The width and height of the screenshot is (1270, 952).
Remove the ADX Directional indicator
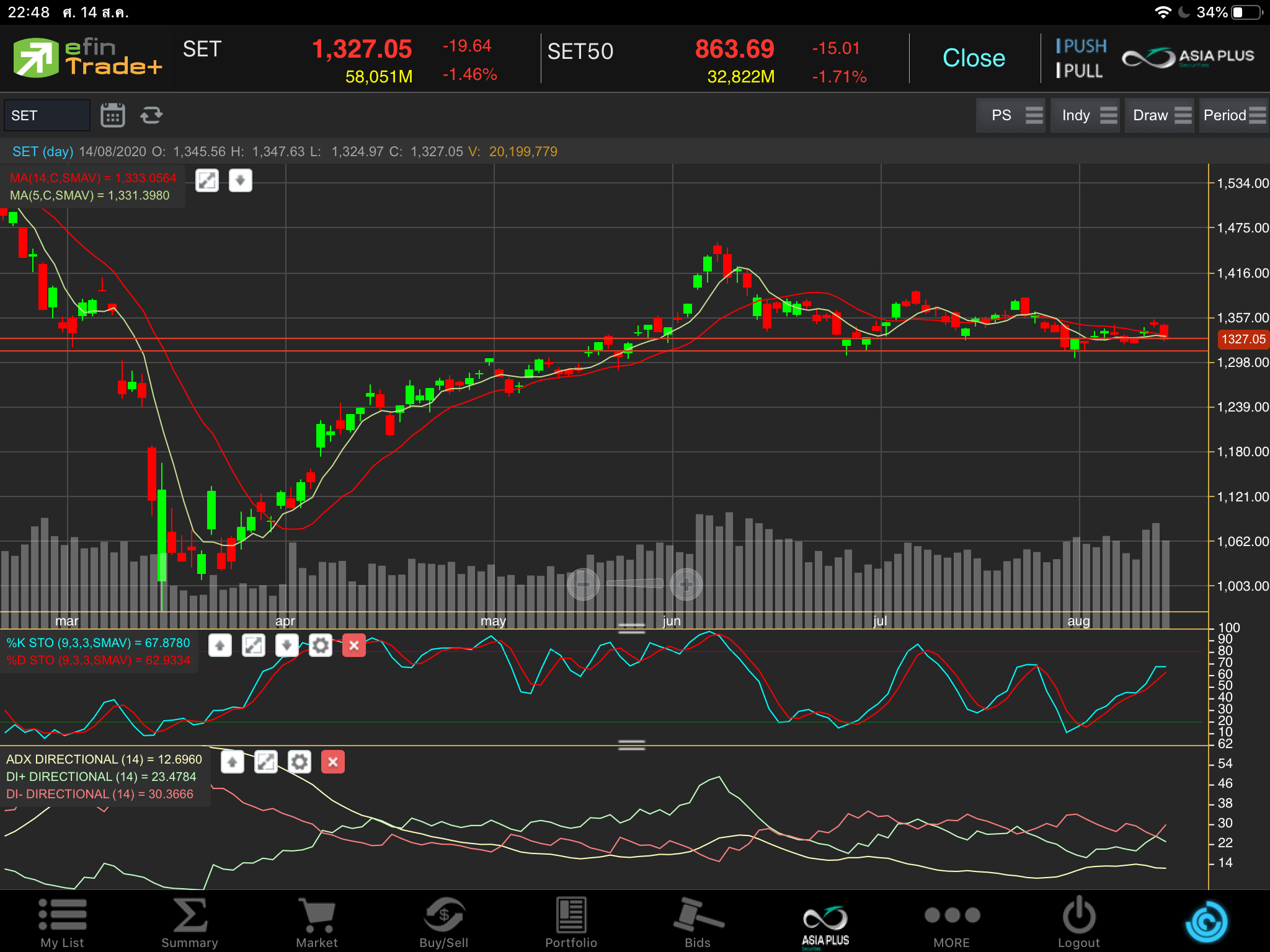click(x=333, y=762)
